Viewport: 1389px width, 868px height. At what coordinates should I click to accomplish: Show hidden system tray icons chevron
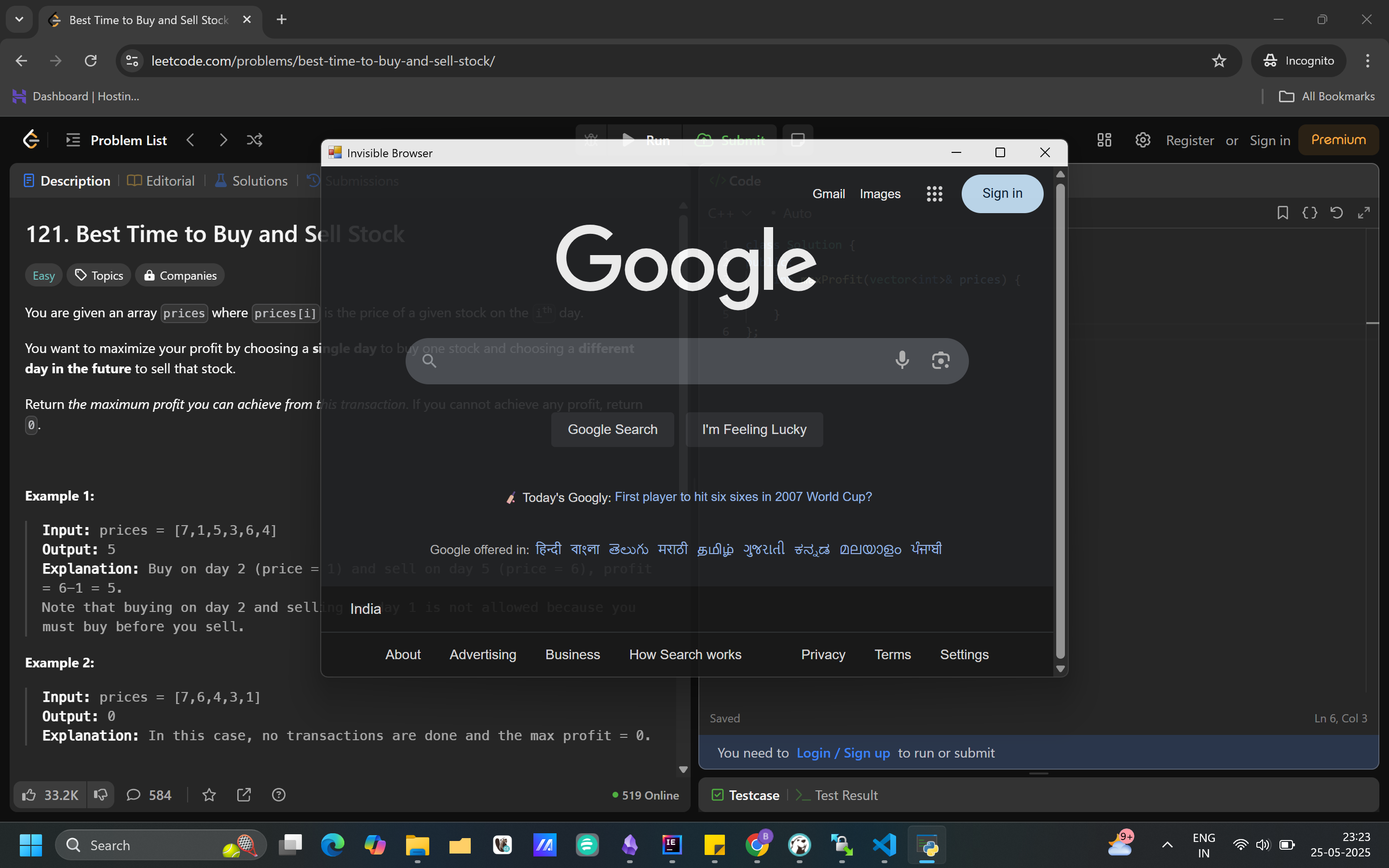(1167, 845)
